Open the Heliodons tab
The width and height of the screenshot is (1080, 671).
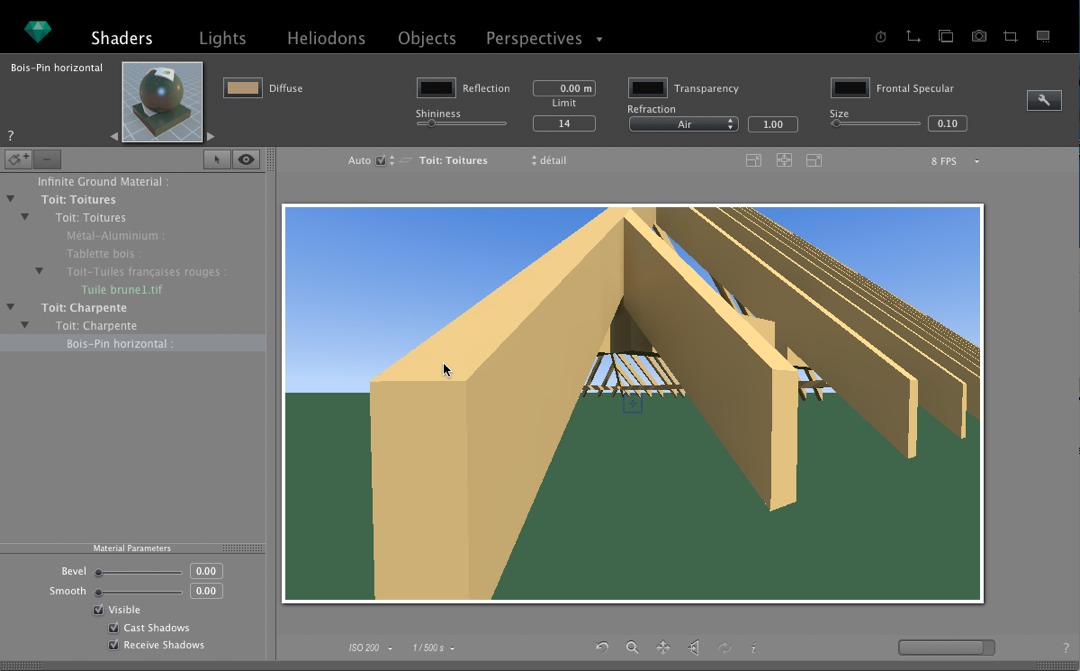326,38
